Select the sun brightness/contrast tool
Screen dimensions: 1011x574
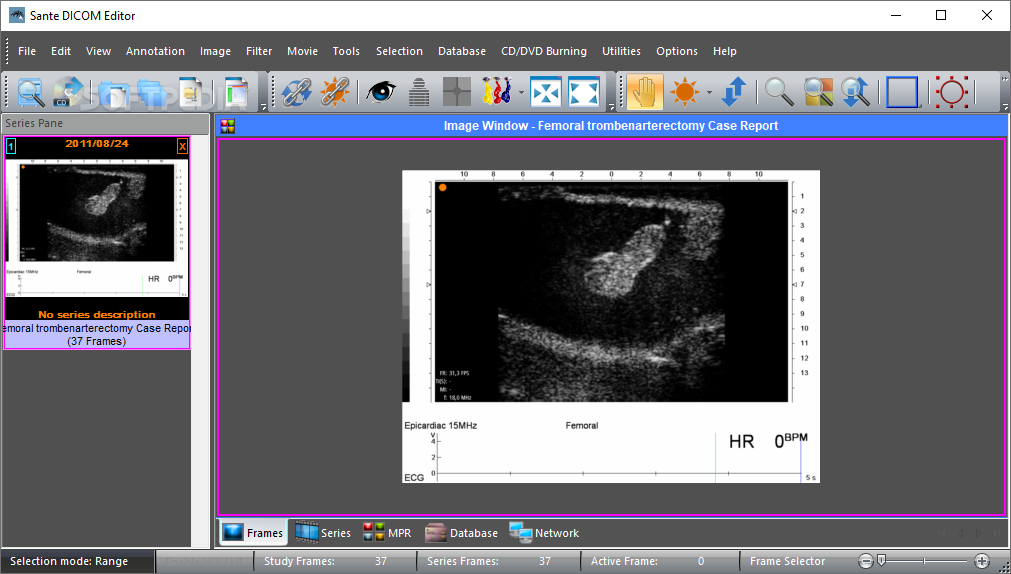pos(685,92)
